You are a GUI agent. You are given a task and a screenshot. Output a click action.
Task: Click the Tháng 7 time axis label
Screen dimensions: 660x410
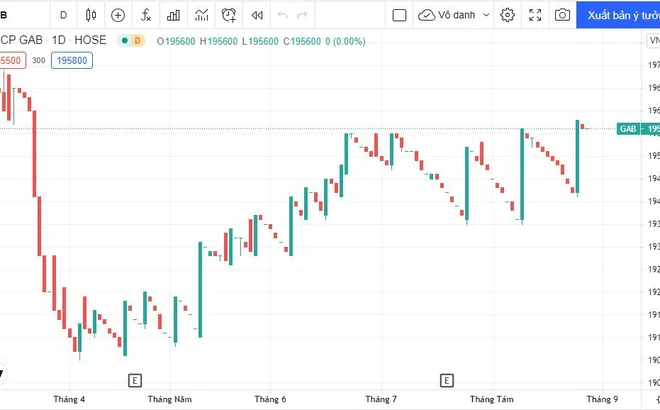click(x=381, y=399)
